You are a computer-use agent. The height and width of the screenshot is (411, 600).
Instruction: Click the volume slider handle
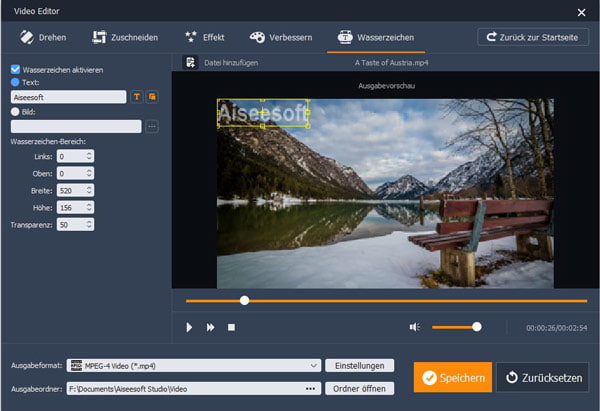coord(477,326)
